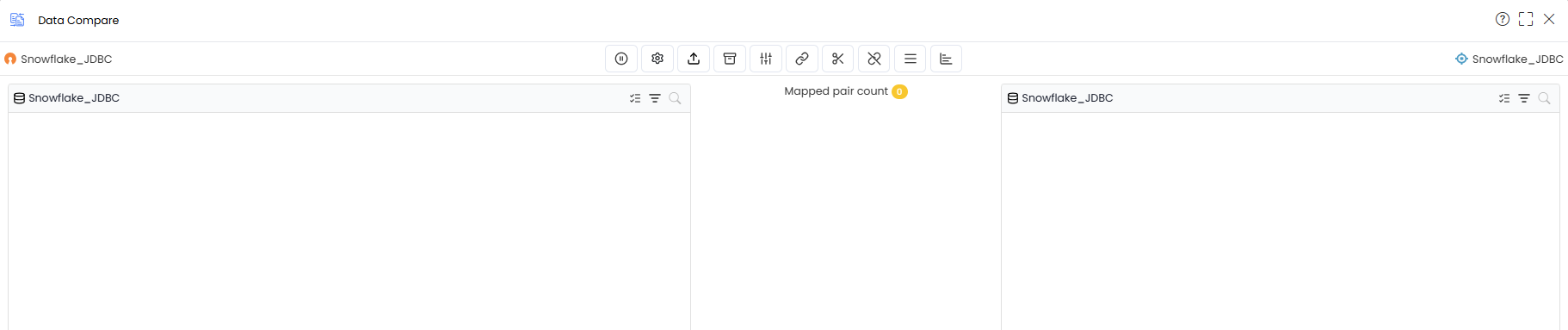This screenshot has width=1568, height=330.
Task: Click the pause icon in the toolbar
Action: click(621, 59)
